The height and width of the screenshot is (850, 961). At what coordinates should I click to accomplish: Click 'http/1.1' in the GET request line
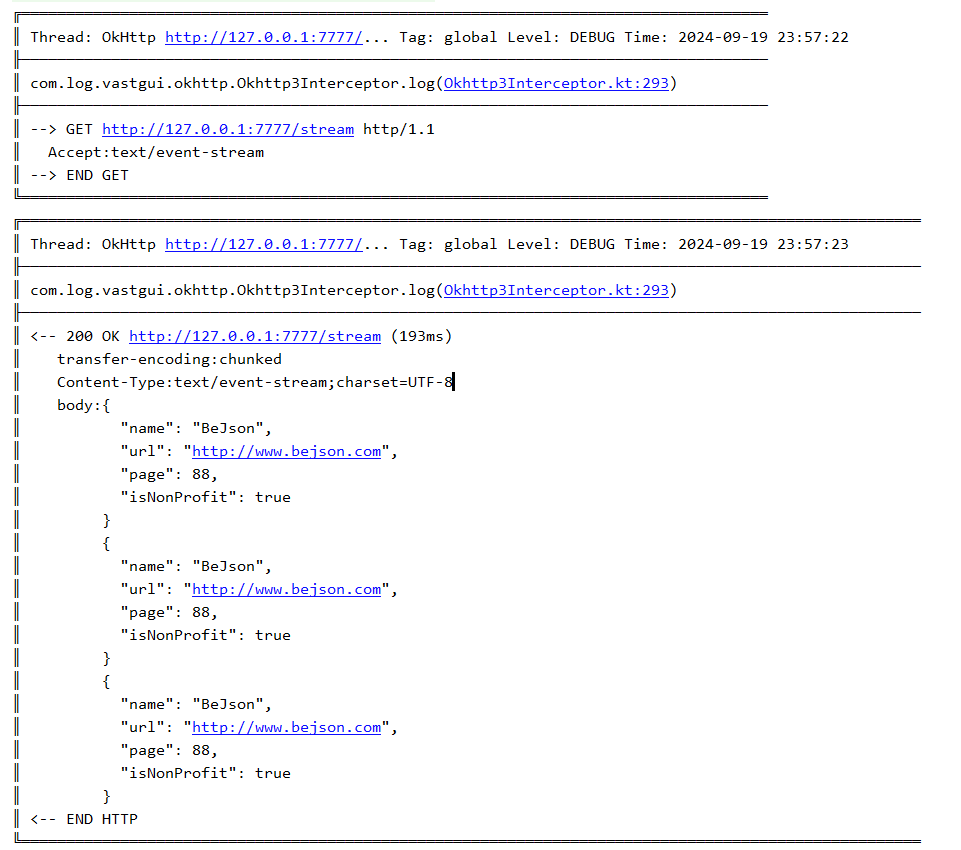(399, 129)
